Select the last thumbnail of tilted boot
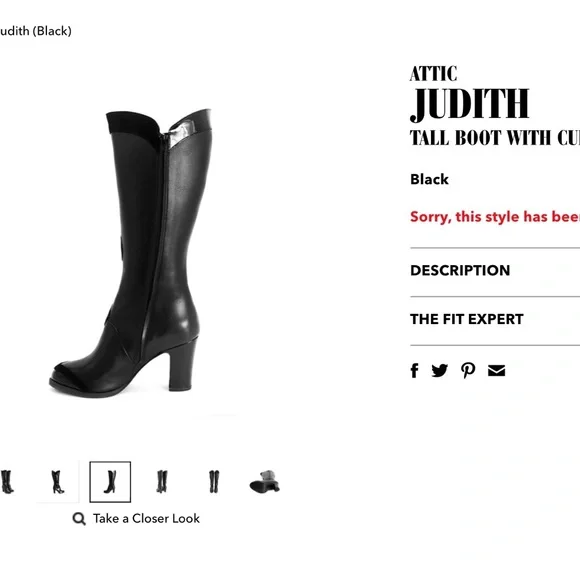 pos(265,481)
